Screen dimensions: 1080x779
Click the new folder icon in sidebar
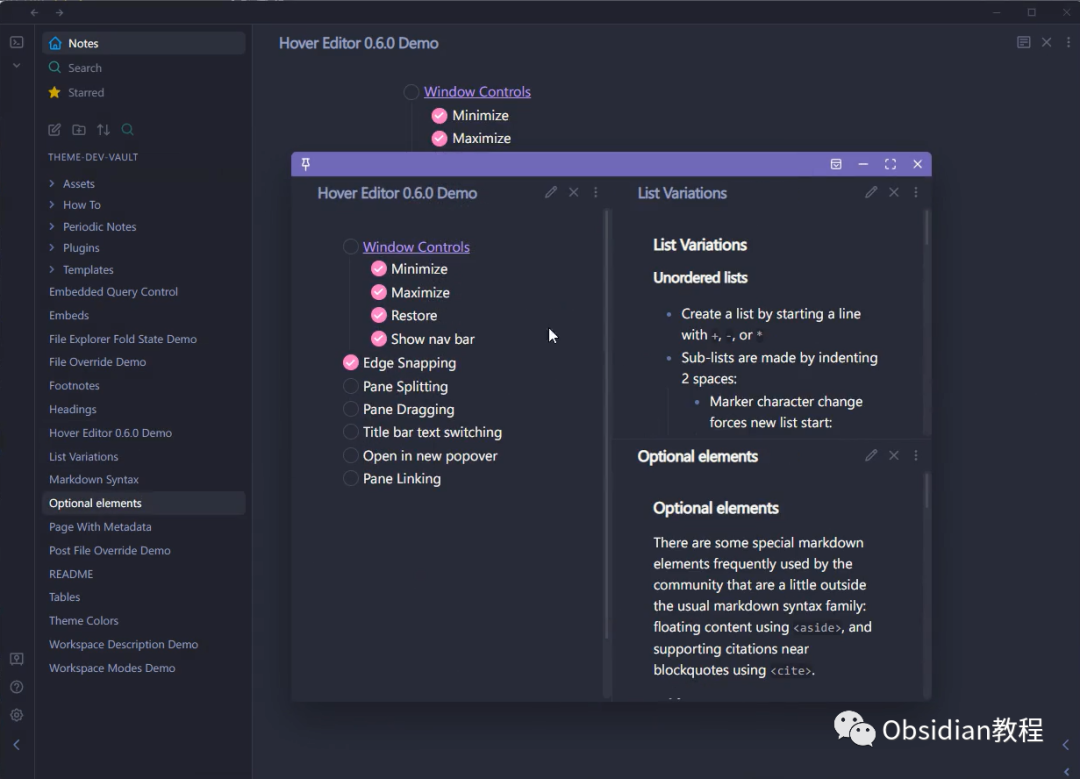[79, 129]
